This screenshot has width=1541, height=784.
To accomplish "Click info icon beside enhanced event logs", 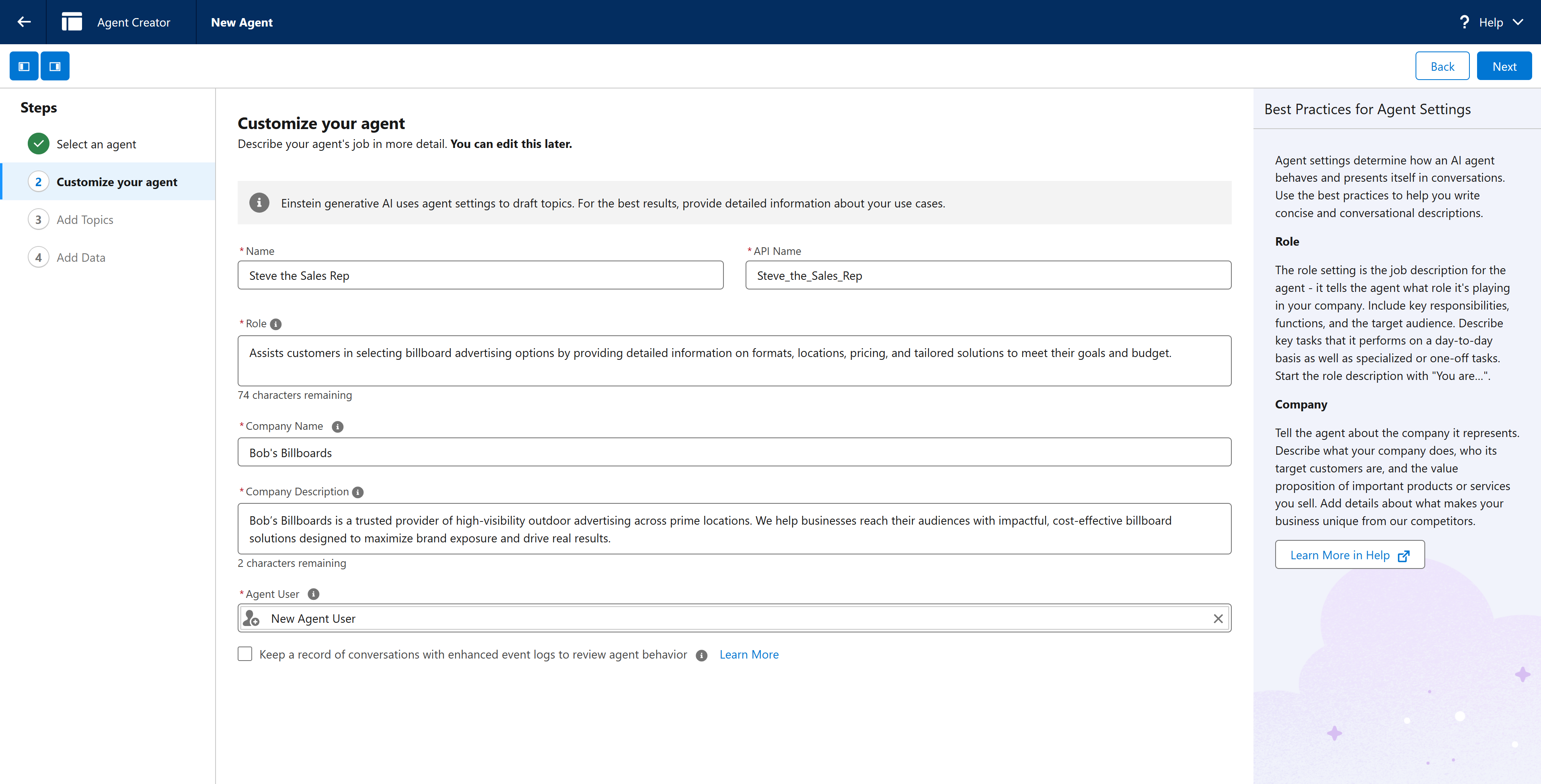I will click(702, 655).
